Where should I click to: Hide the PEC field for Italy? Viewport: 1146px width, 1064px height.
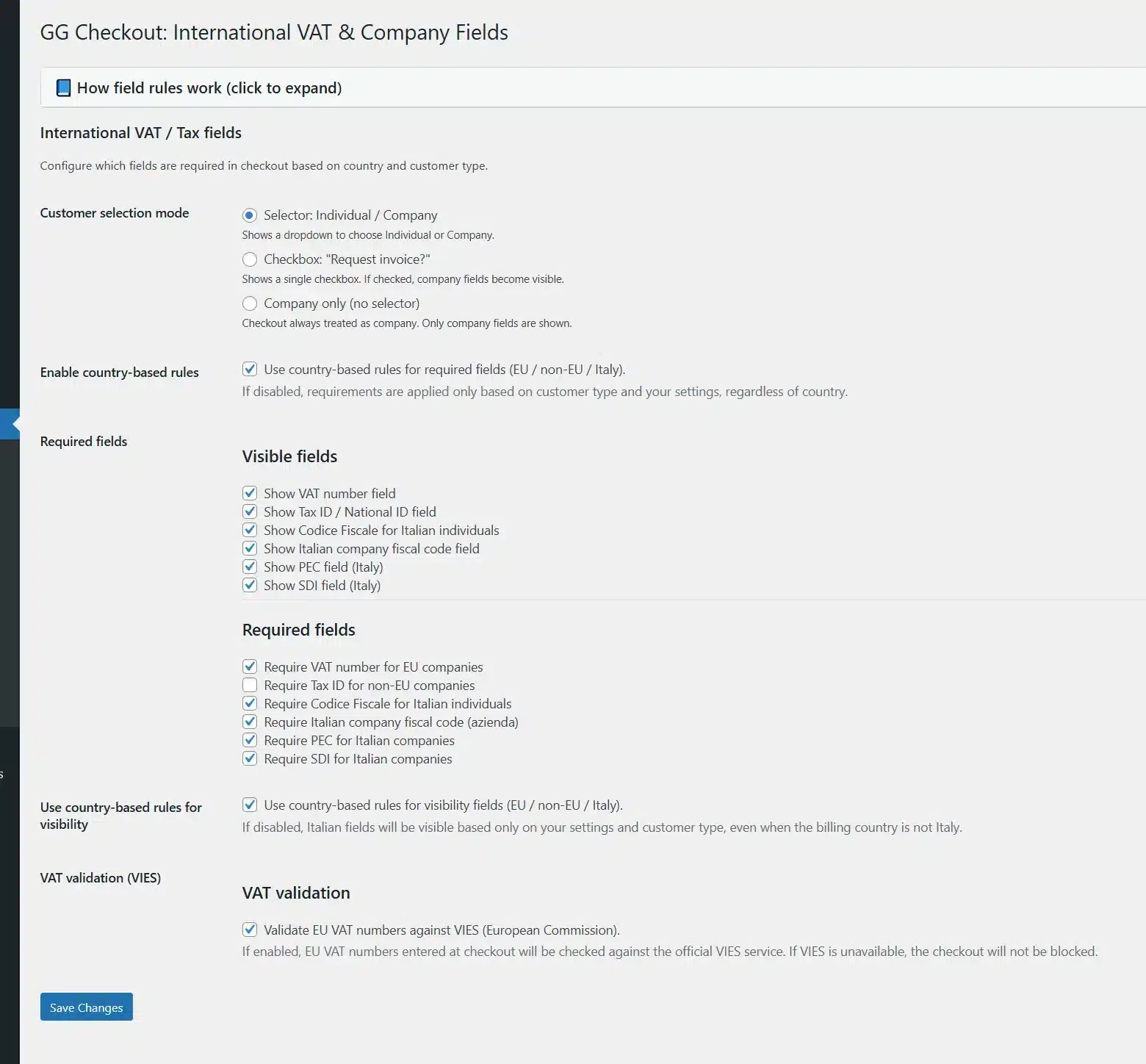click(250, 567)
